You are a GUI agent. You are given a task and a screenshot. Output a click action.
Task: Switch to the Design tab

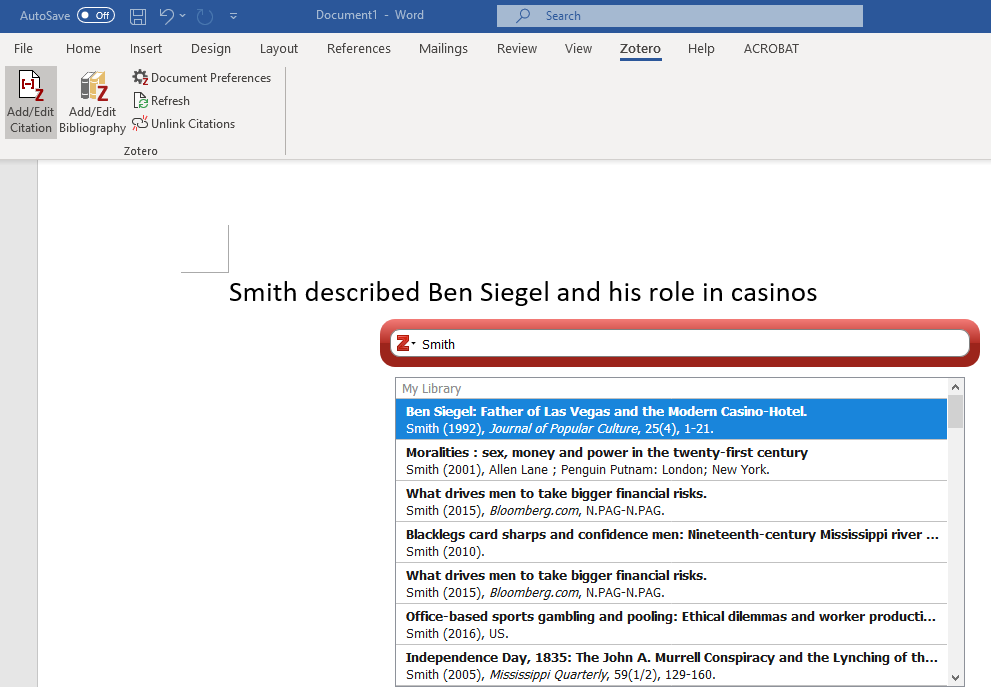[x=211, y=49]
